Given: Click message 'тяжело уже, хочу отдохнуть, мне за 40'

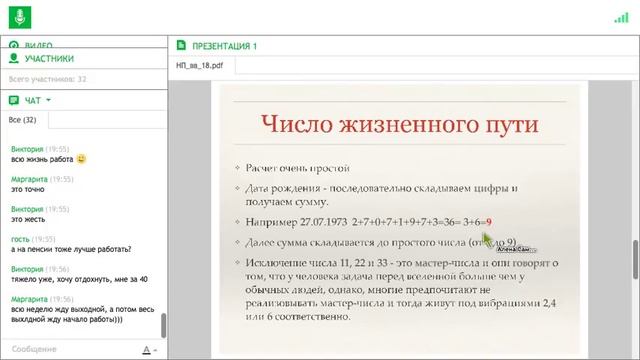Looking at the screenshot, I should coord(80,280).
